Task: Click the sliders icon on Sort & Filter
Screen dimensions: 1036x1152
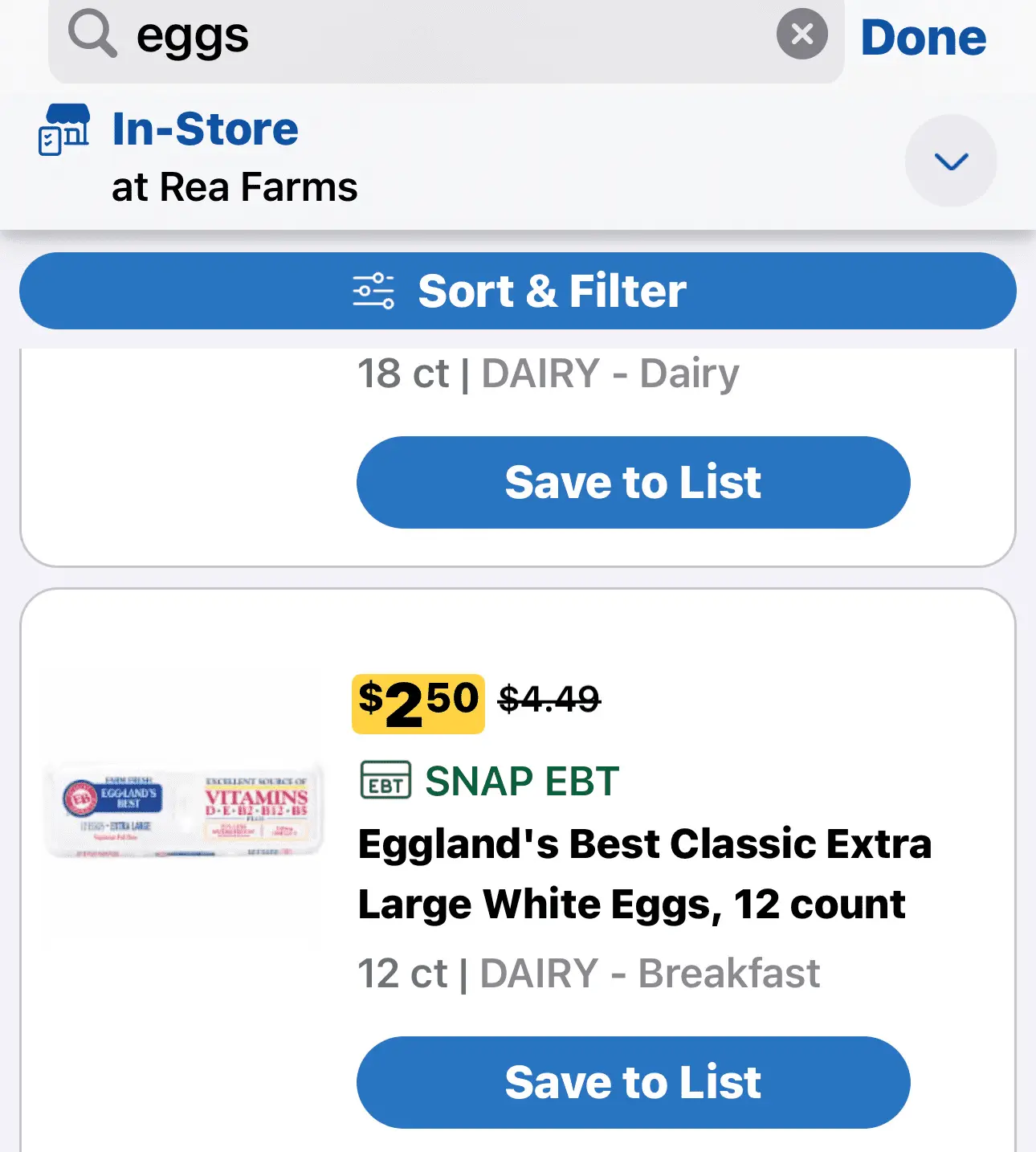Action: coord(373,291)
